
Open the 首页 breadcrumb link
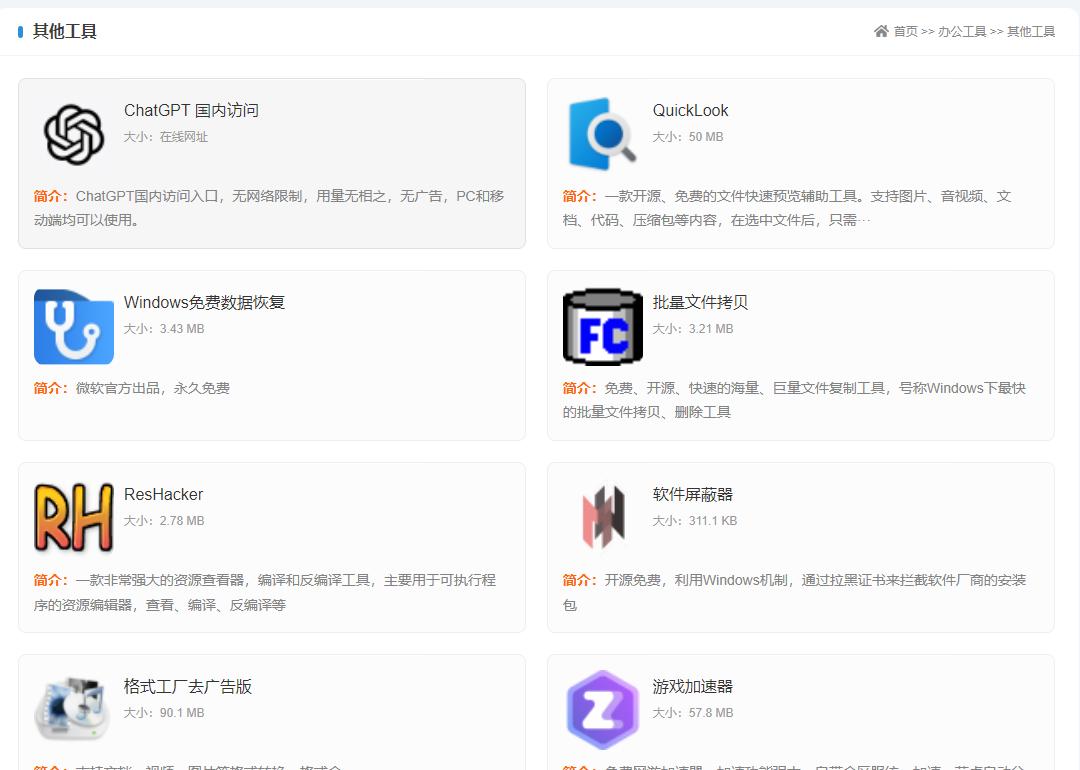pos(905,31)
